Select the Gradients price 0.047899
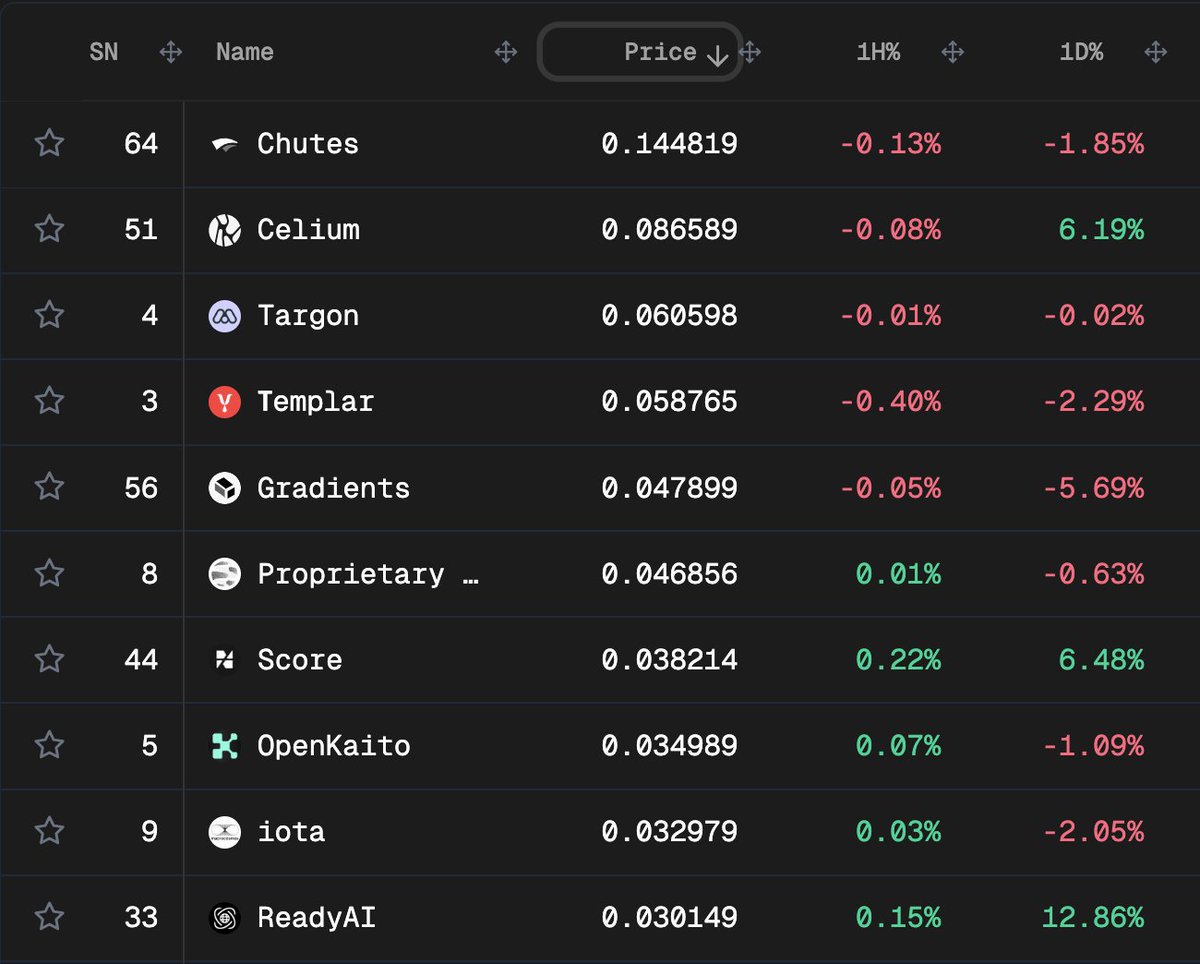This screenshot has height=964, width=1200. [x=670, y=488]
